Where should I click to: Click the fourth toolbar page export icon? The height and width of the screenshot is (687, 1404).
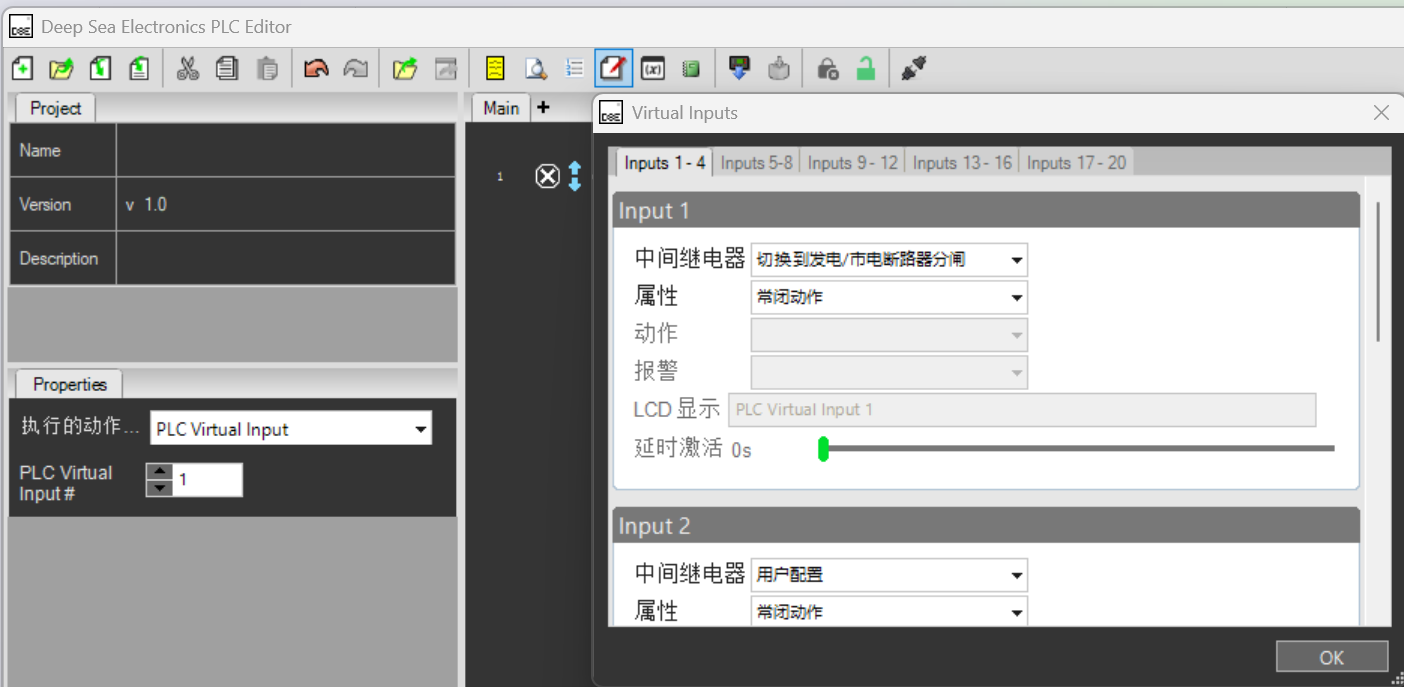click(x=139, y=69)
